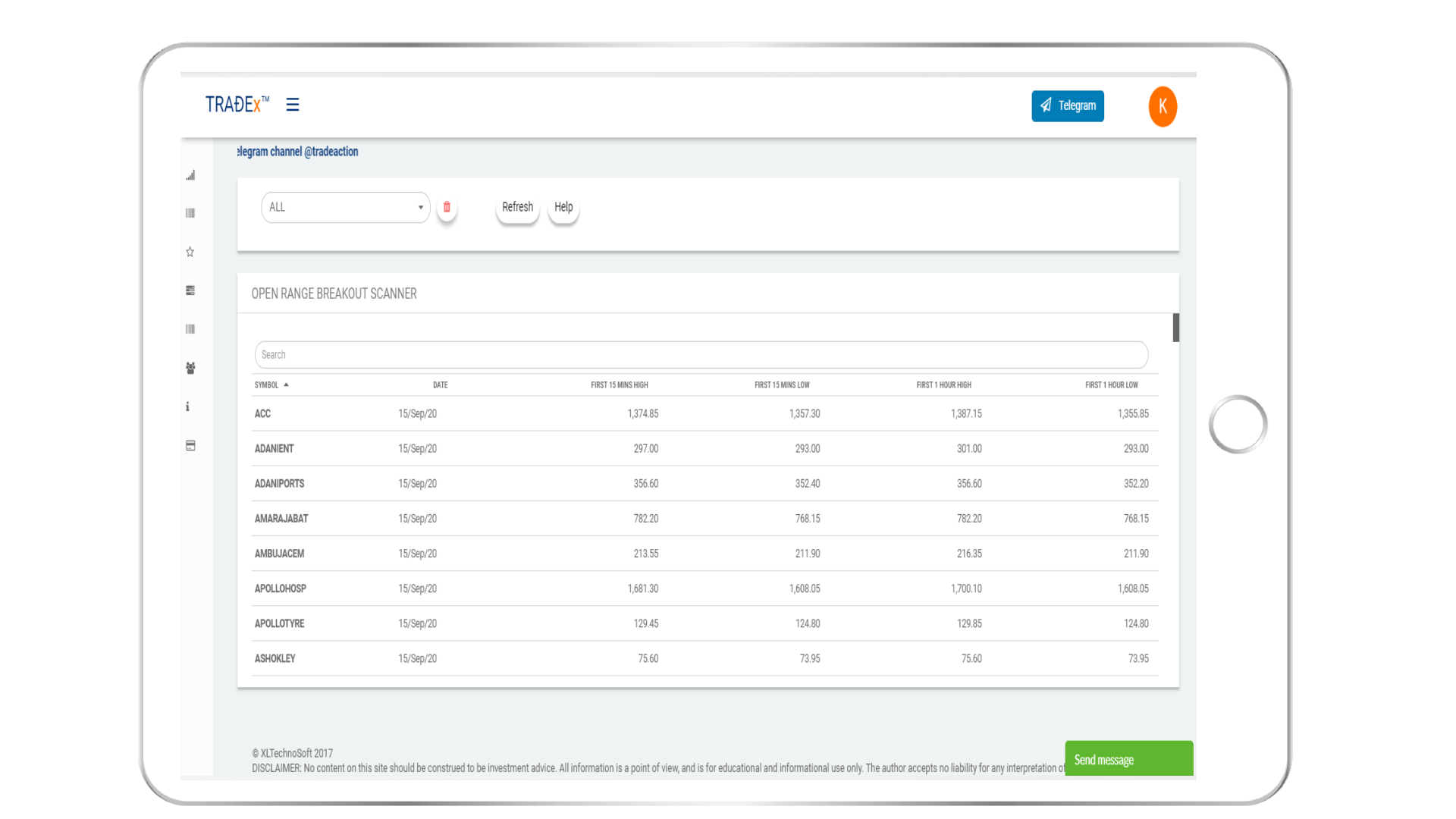Select the APOLLOHOSP symbol
Viewport: 1456px width, 819px height.
pyautogui.click(x=281, y=588)
